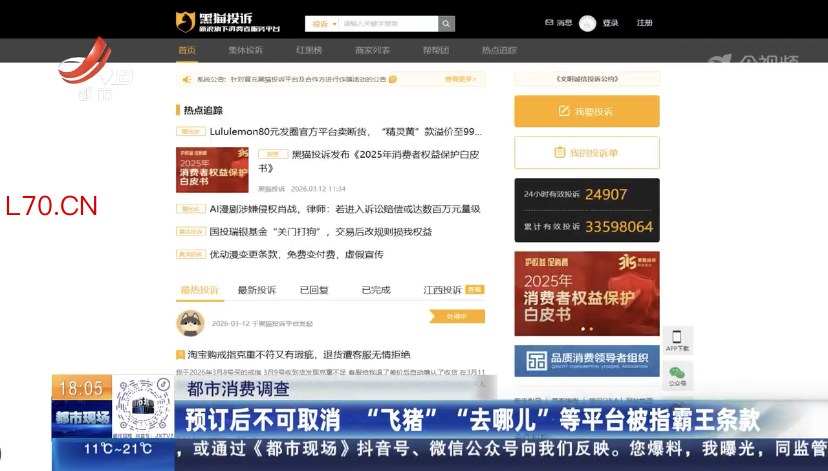Click the 我要投诉 button
Viewport: 828px width, 471px height.
point(587,111)
